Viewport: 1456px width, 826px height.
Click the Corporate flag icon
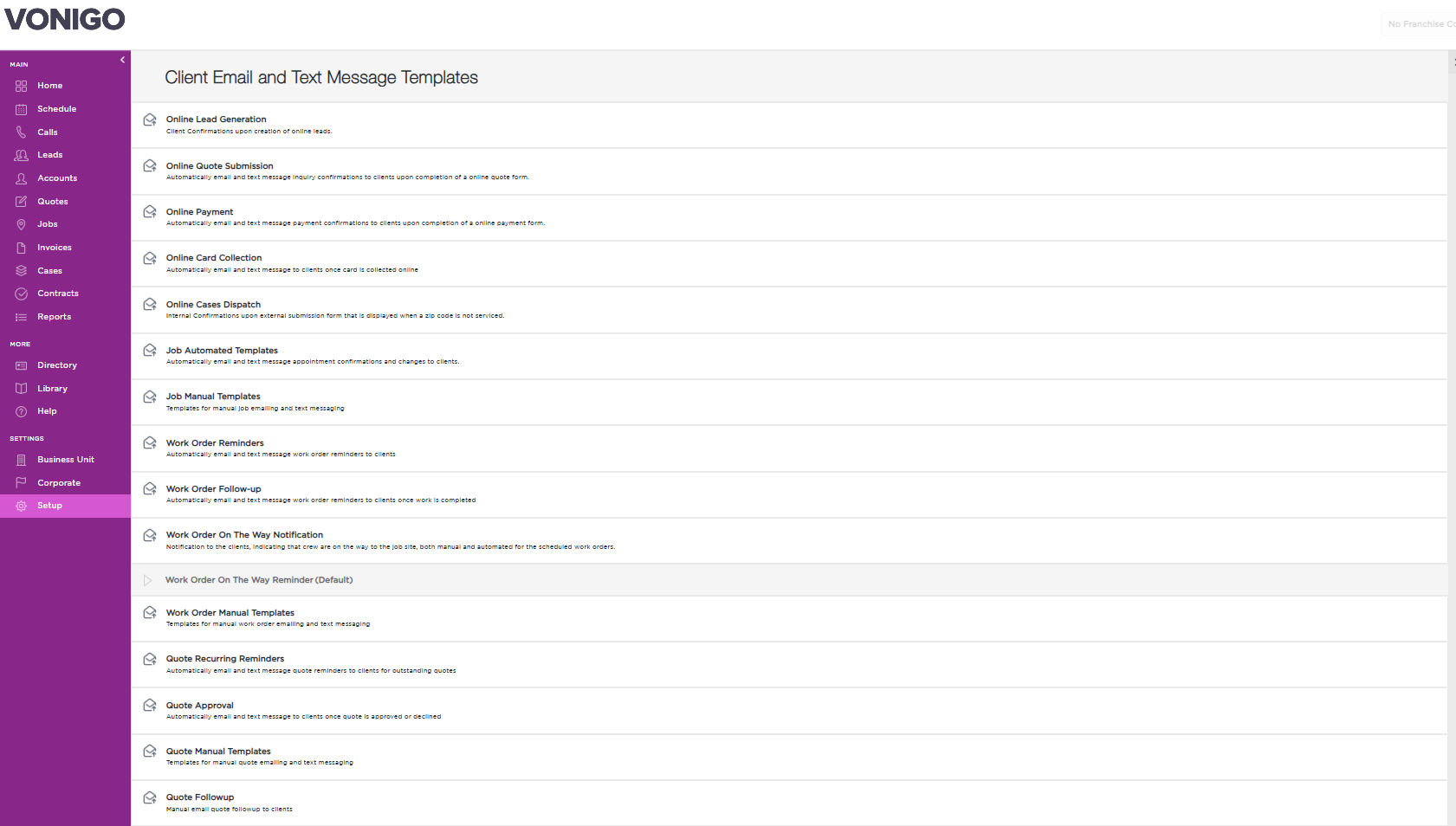pos(21,483)
